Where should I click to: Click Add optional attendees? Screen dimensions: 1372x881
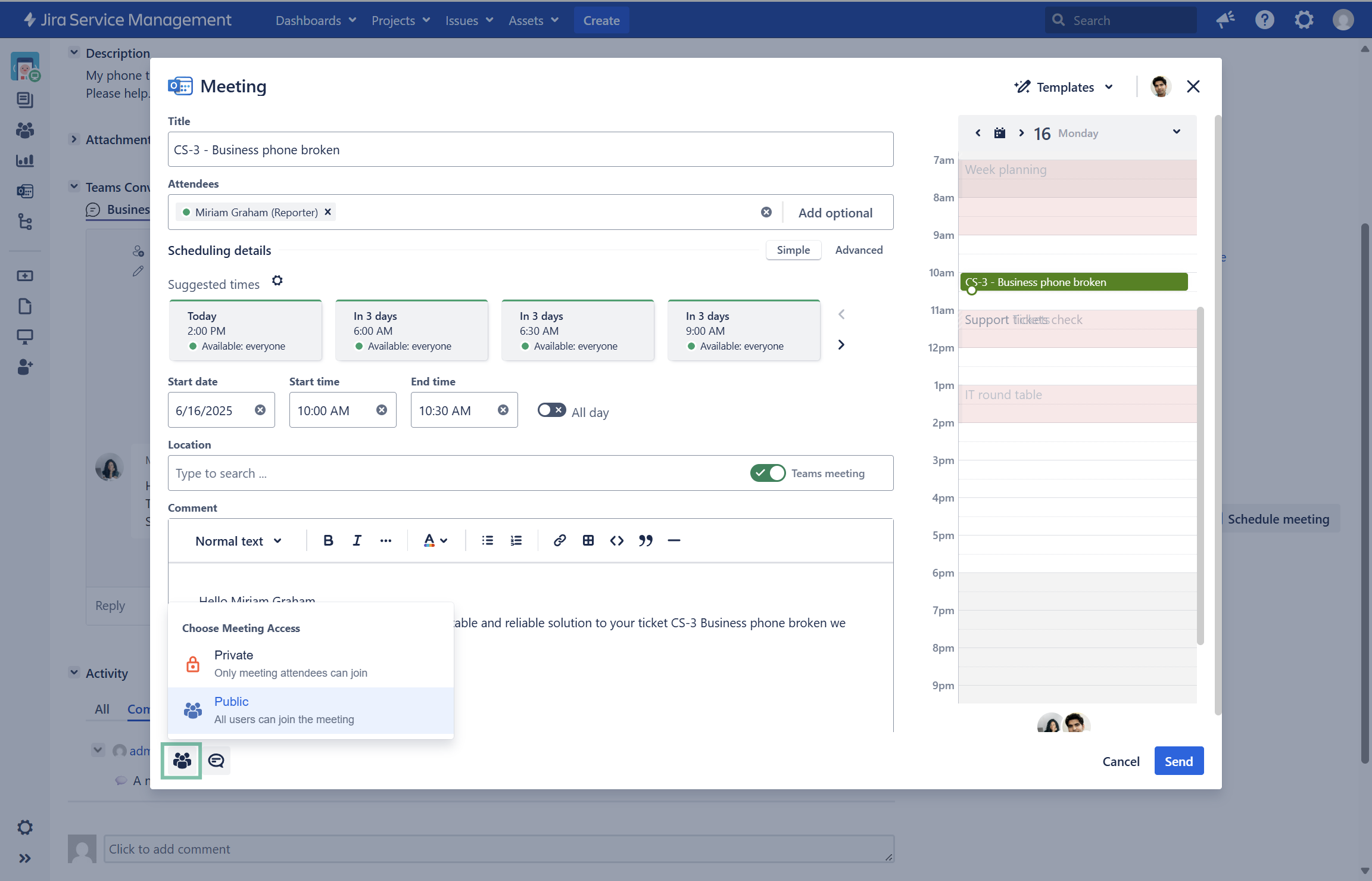pos(835,213)
